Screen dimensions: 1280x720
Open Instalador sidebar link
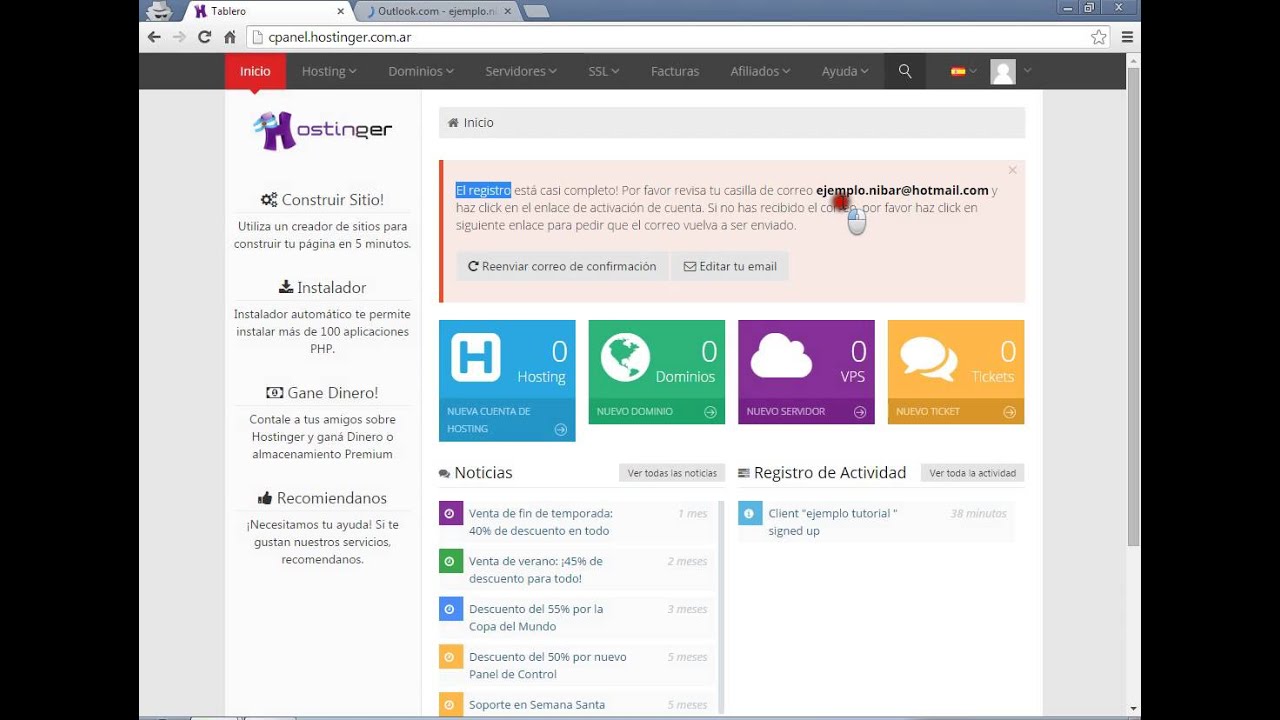pyautogui.click(x=322, y=287)
